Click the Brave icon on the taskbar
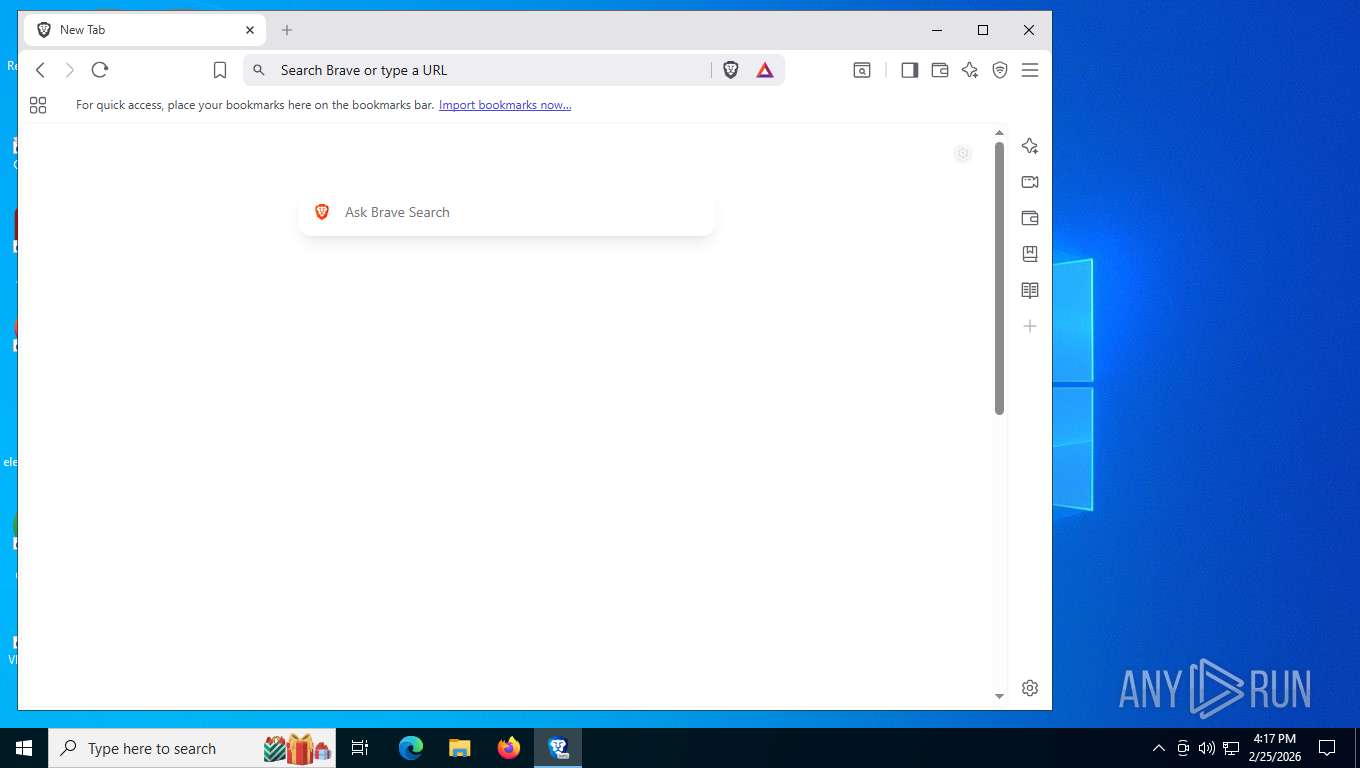1360x768 pixels. (558, 748)
